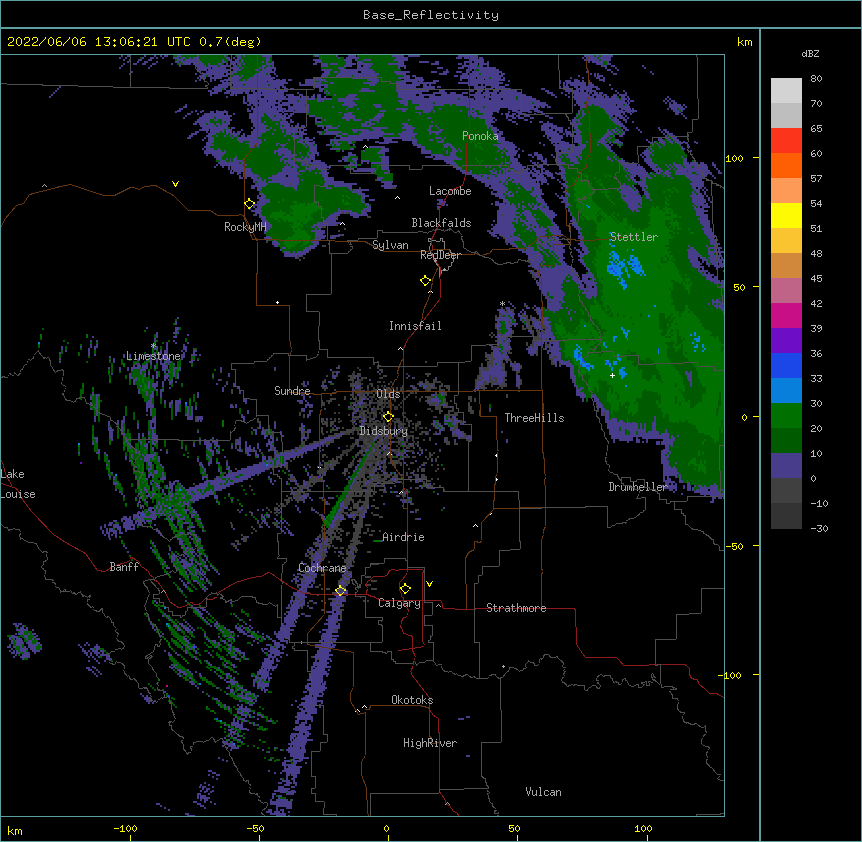Click the yellow diamond marker above Calgary
The image size is (862, 842).
(x=405, y=589)
